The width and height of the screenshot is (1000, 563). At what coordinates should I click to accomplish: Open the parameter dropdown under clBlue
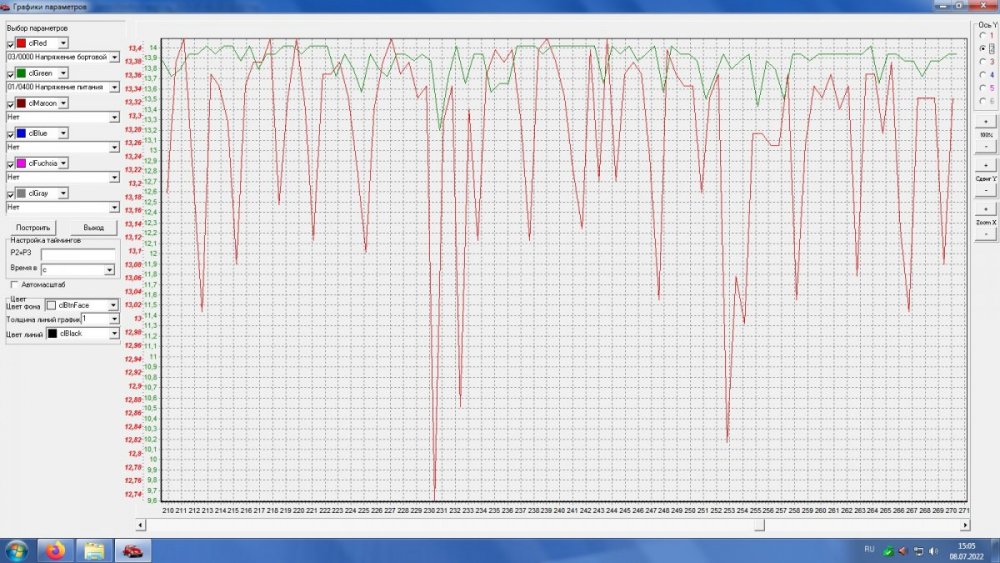click(x=114, y=147)
